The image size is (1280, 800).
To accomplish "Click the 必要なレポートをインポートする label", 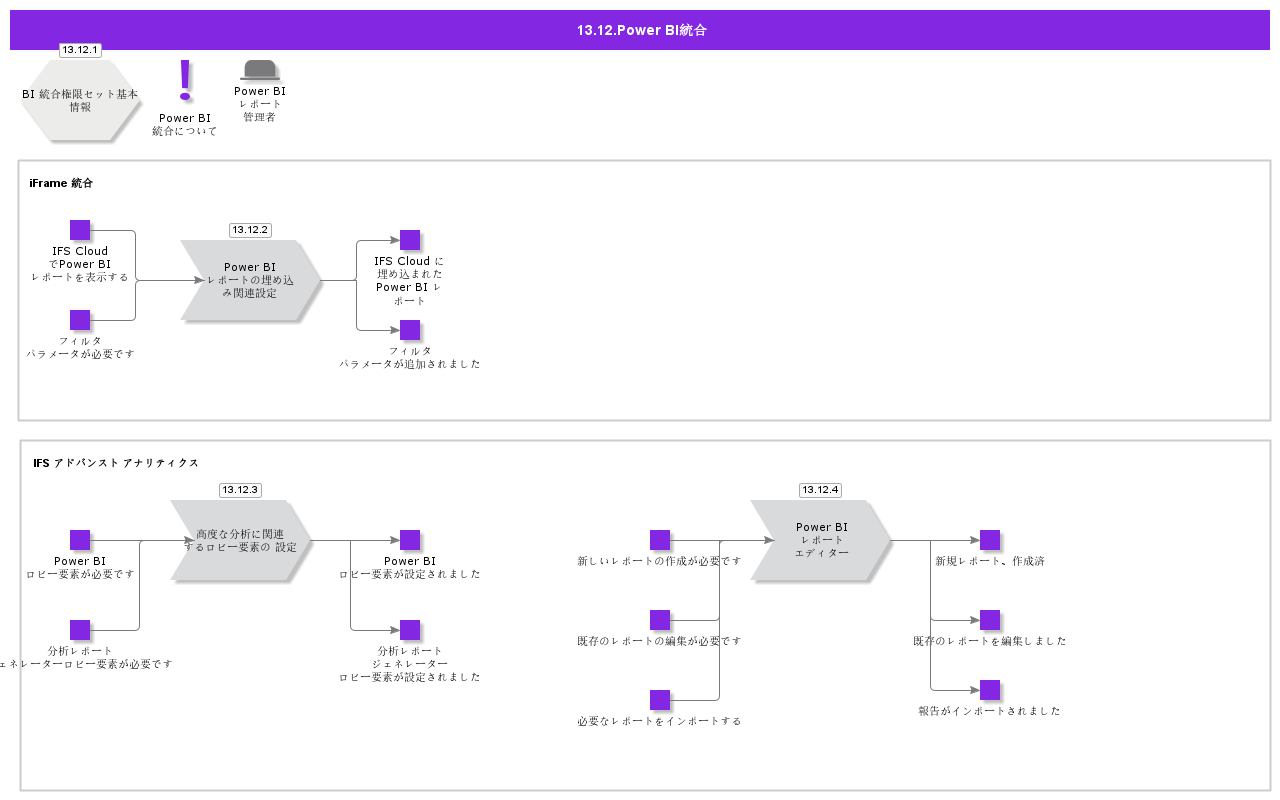I will (660, 721).
